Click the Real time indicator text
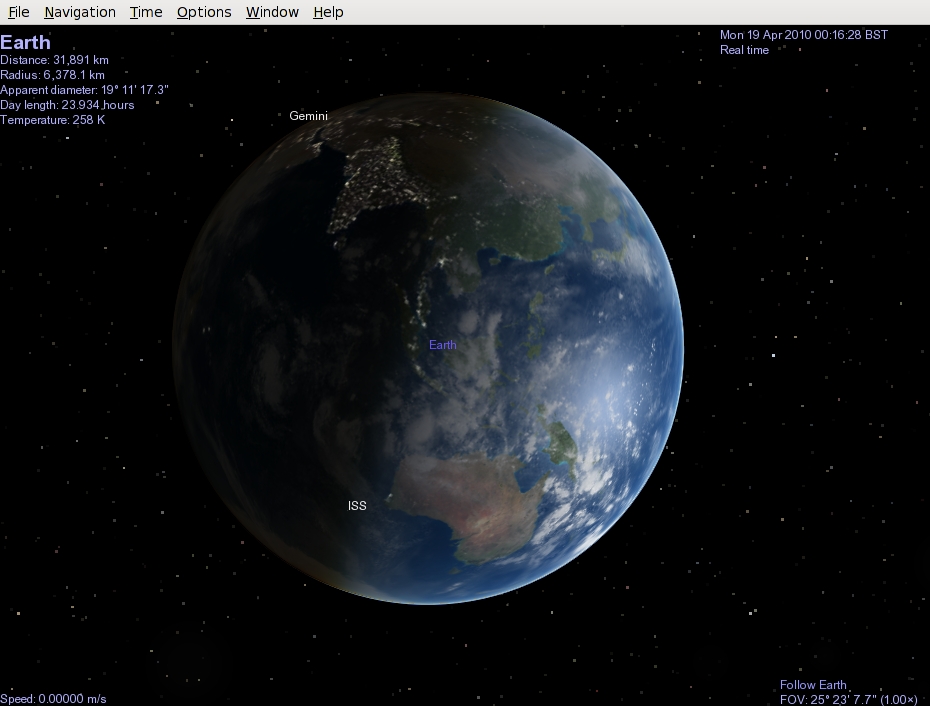Viewport: 930px width, 706px height. coord(744,50)
